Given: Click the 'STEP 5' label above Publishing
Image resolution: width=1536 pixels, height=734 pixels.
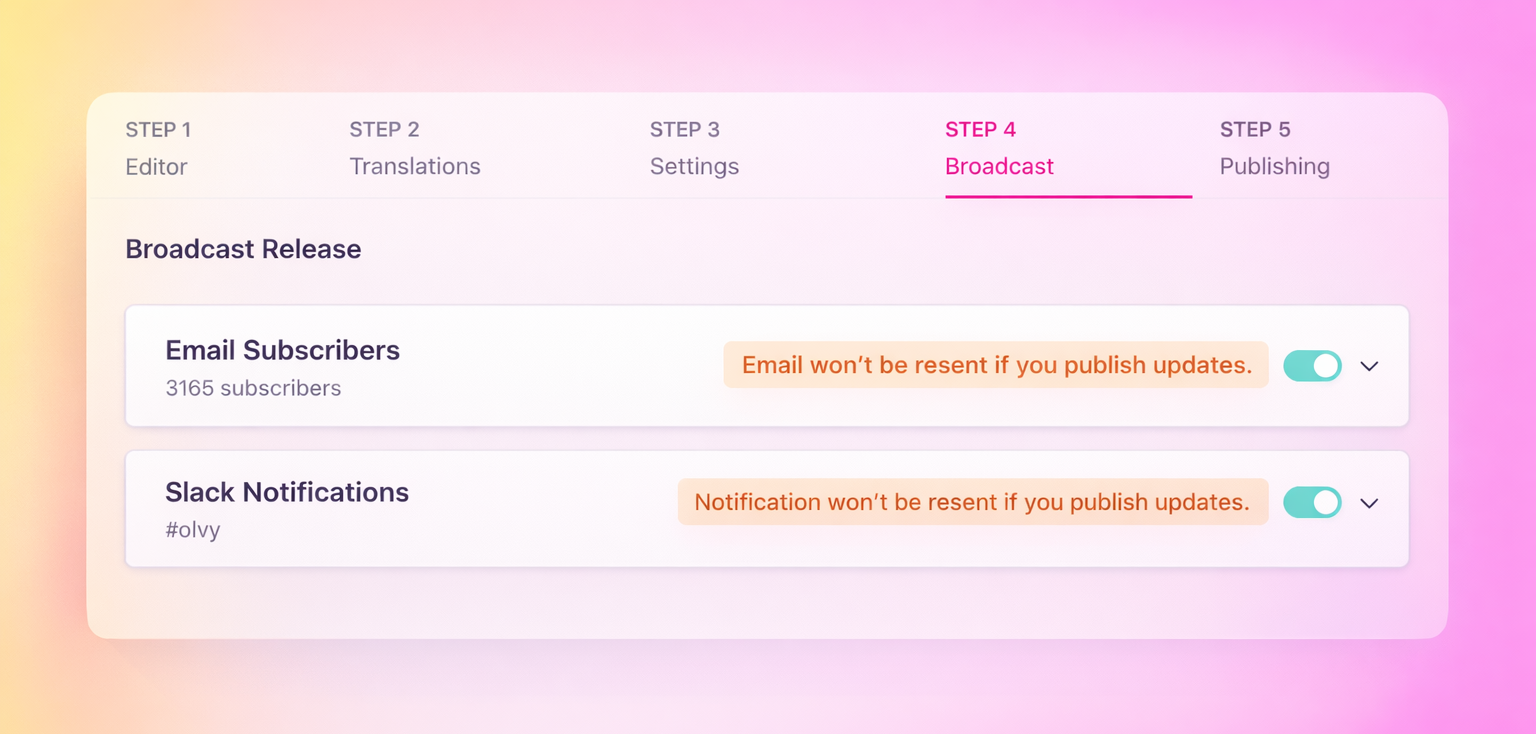Looking at the screenshot, I should 1254,129.
